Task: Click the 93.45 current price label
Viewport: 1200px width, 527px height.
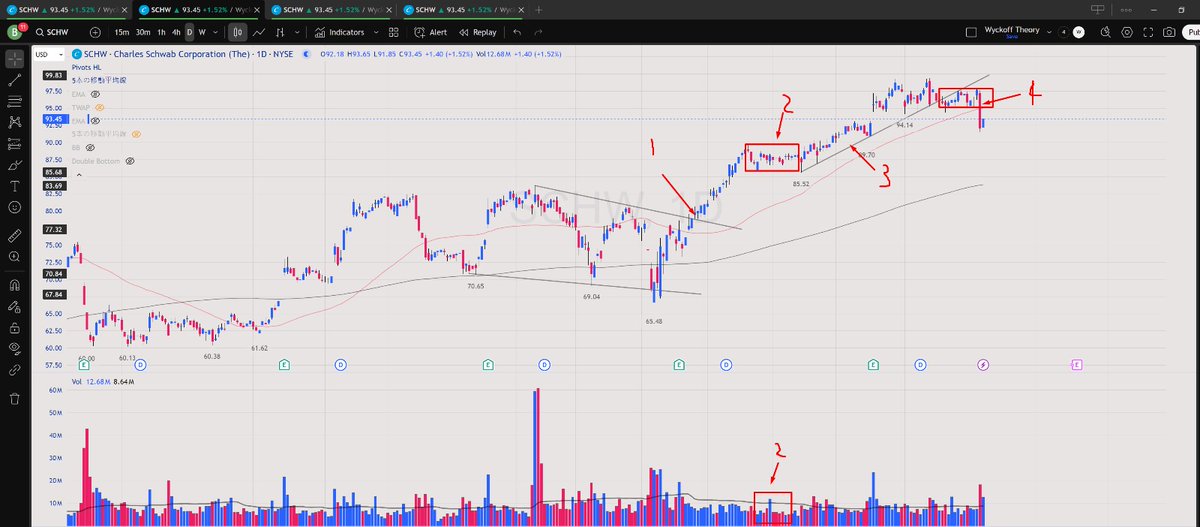Action: coord(53,120)
